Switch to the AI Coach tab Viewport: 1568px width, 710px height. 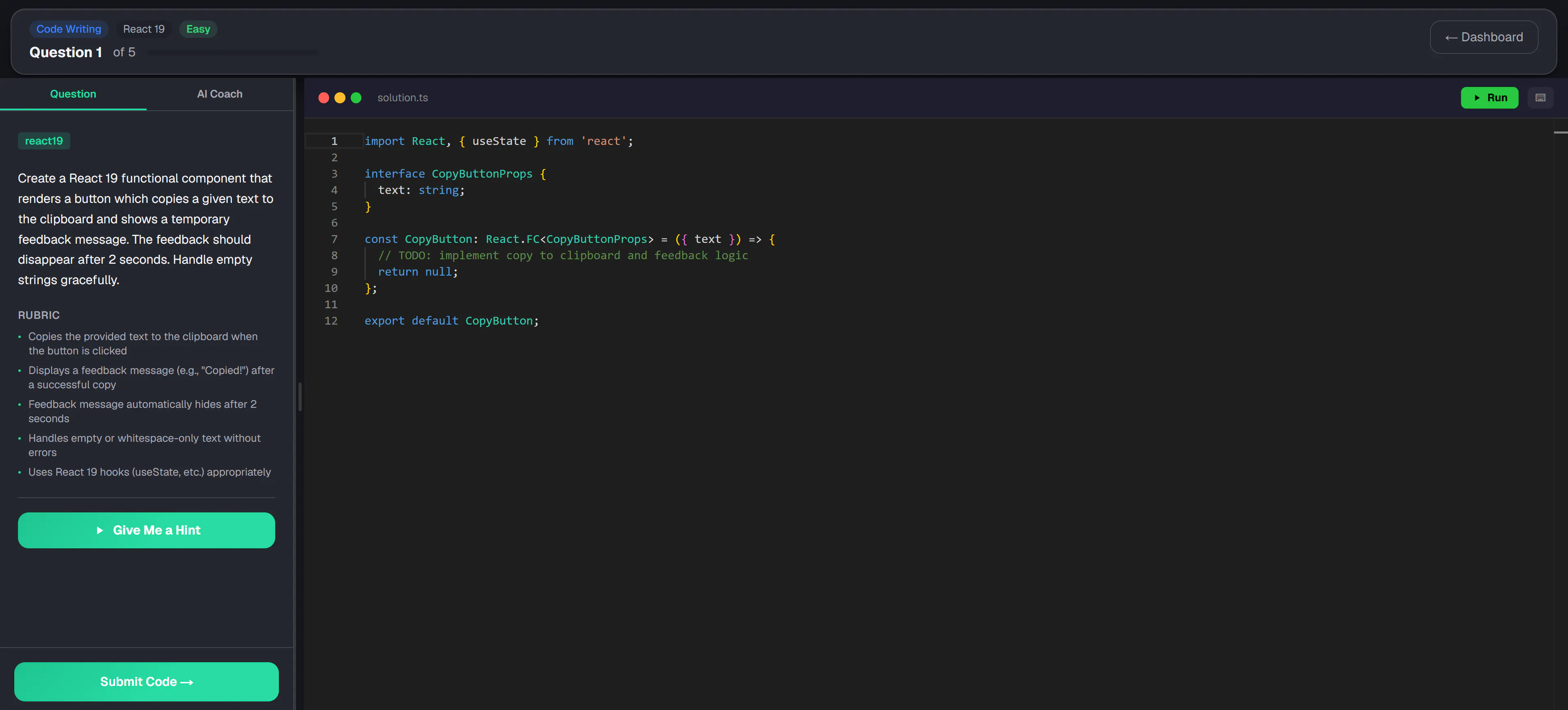pos(220,93)
